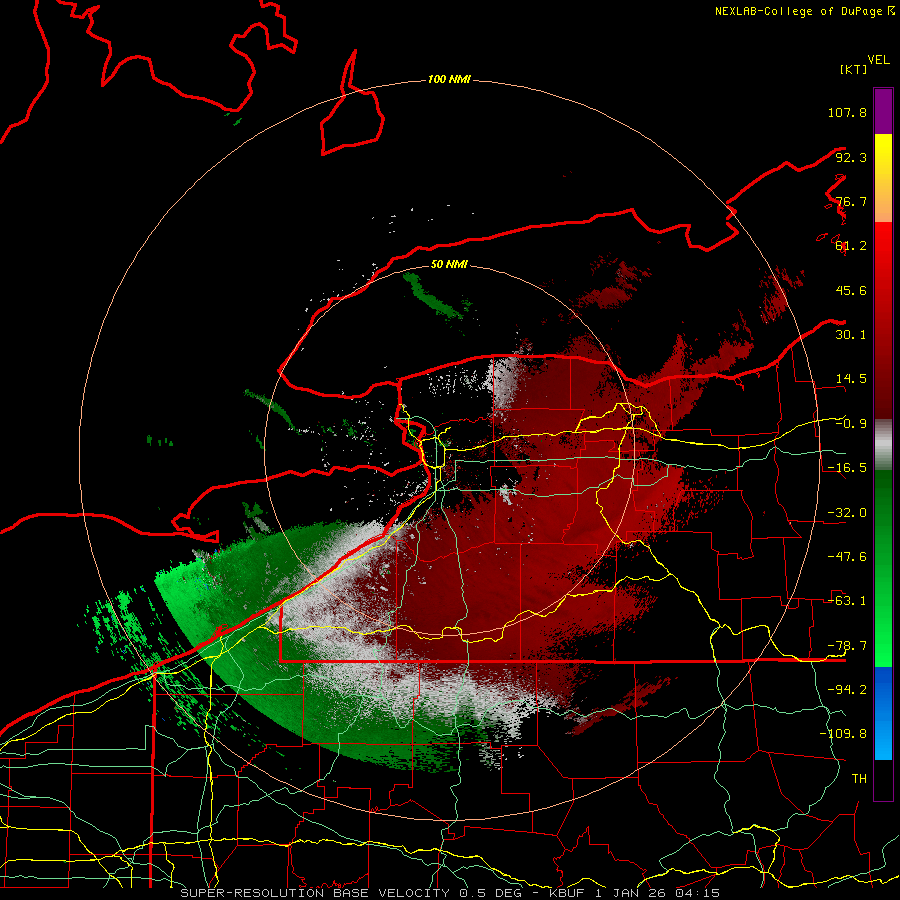The image size is (900, 900).
Task: Pick the yellow-orange segment of the color bar
Action: coord(883,178)
